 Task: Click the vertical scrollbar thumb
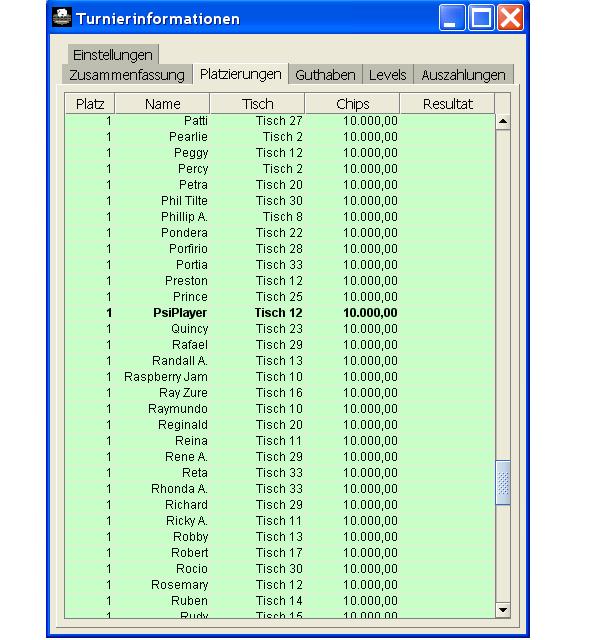click(x=503, y=482)
